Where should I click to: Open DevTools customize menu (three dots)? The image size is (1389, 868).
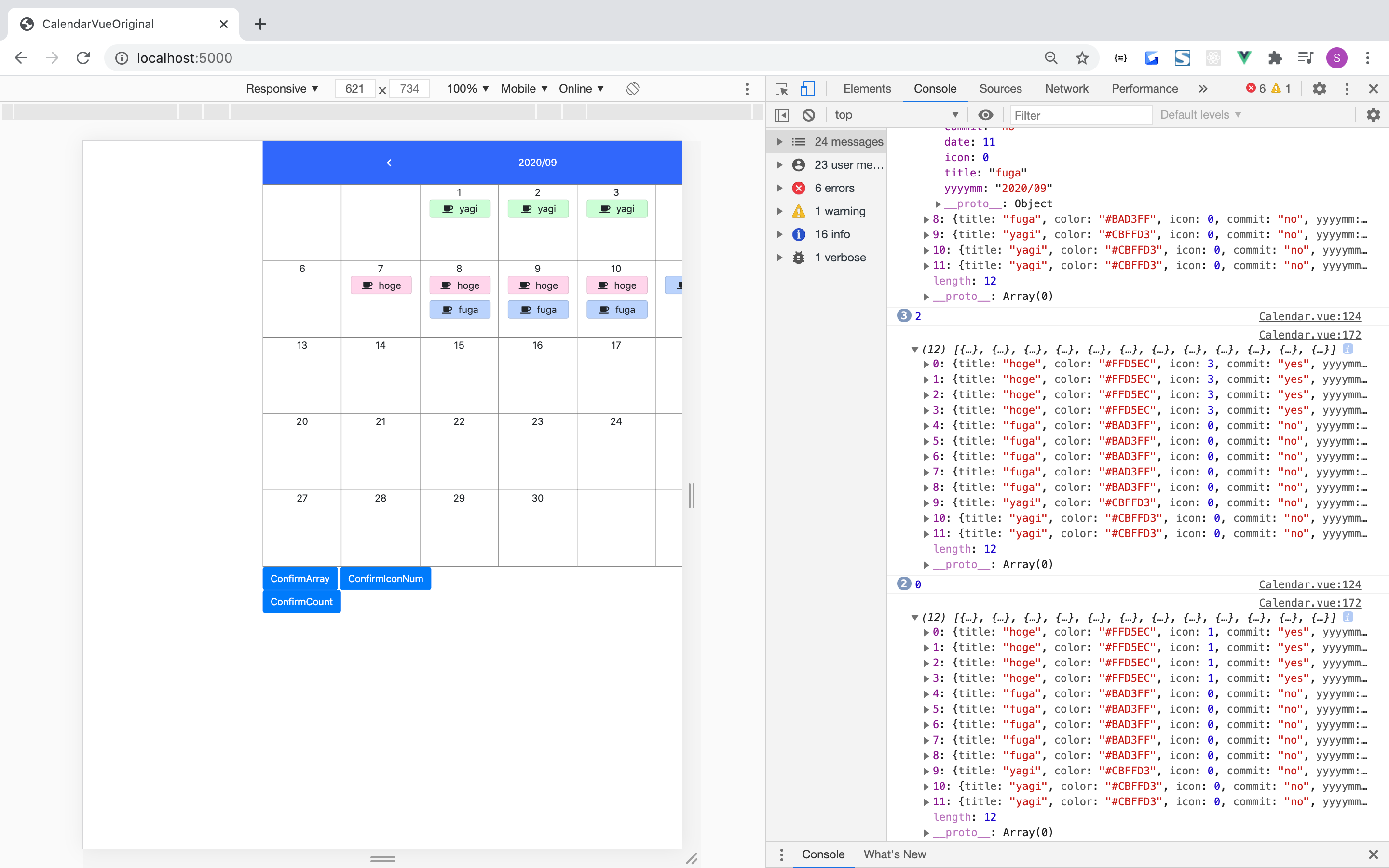pos(1347,88)
